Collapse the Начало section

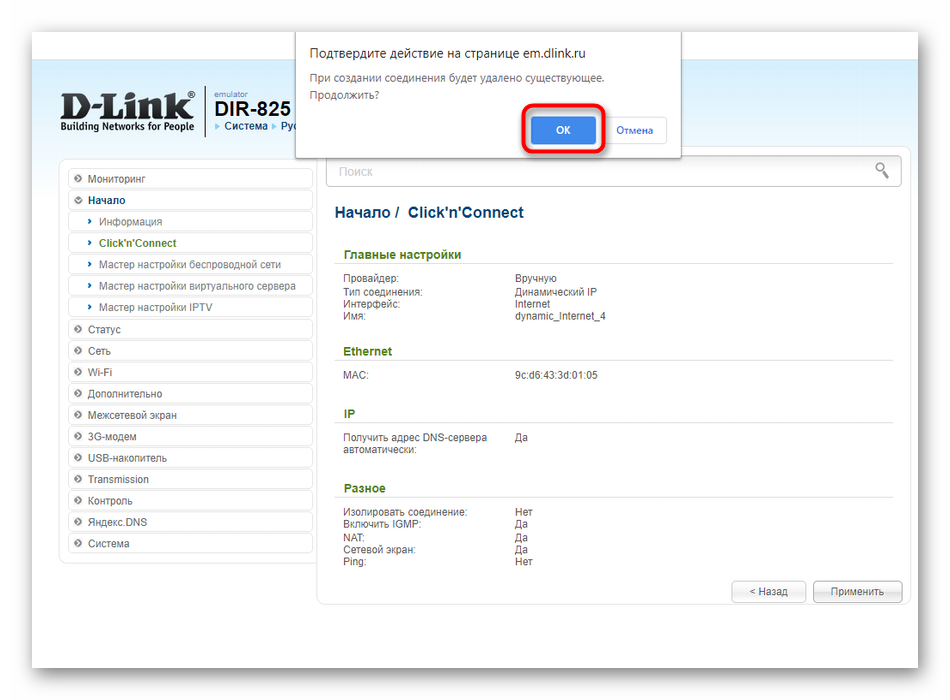(x=106, y=200)
